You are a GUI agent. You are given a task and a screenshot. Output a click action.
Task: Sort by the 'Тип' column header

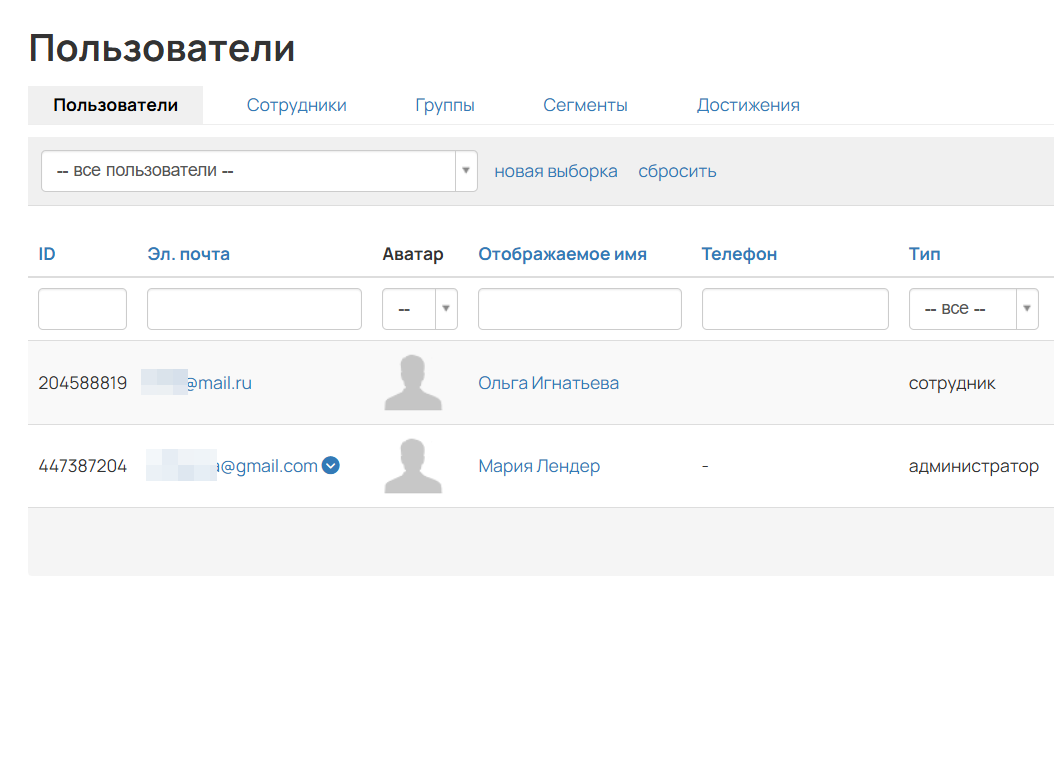(925, 254)
